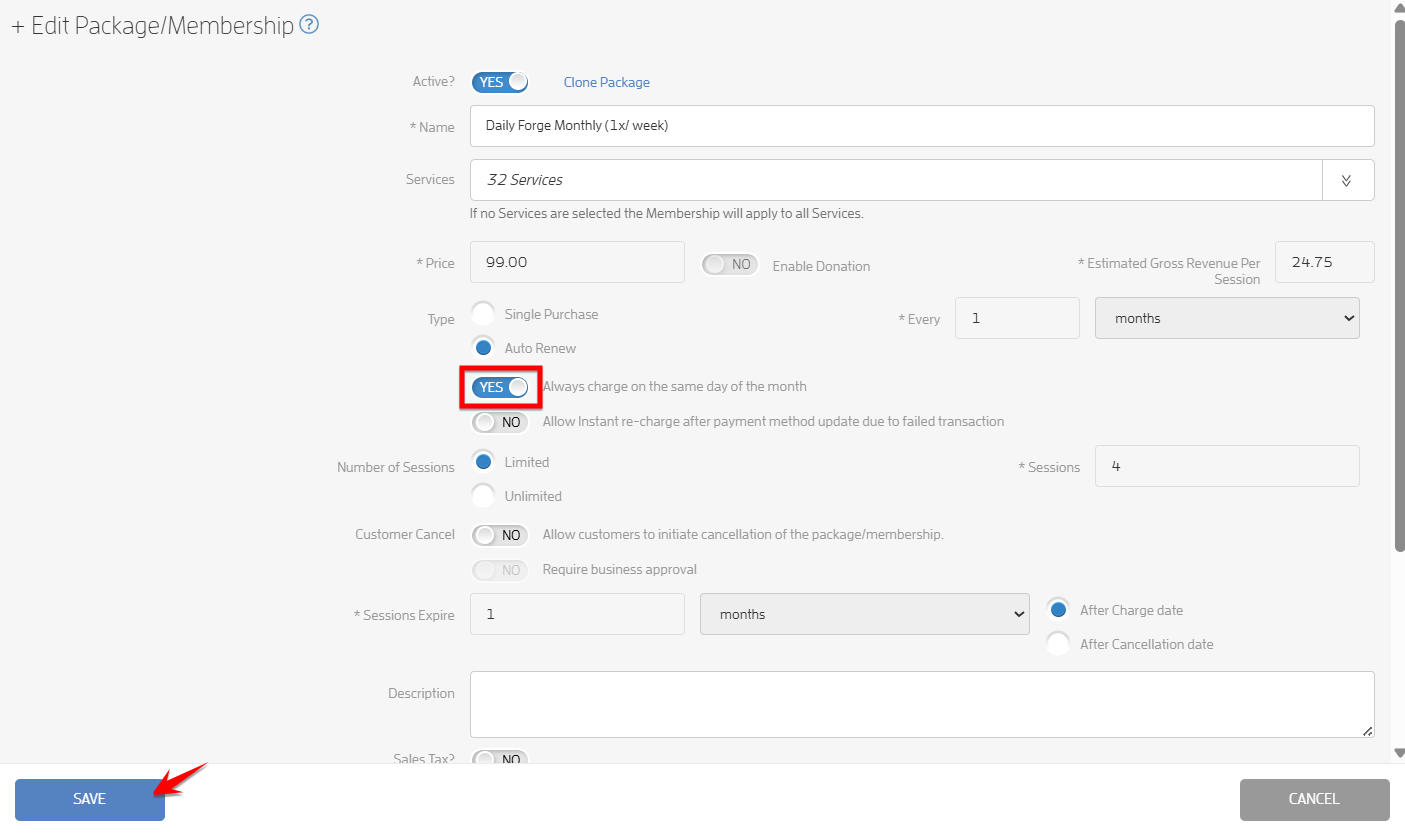
Task: Open the Every months dropdown
Action: point(1227,318)
